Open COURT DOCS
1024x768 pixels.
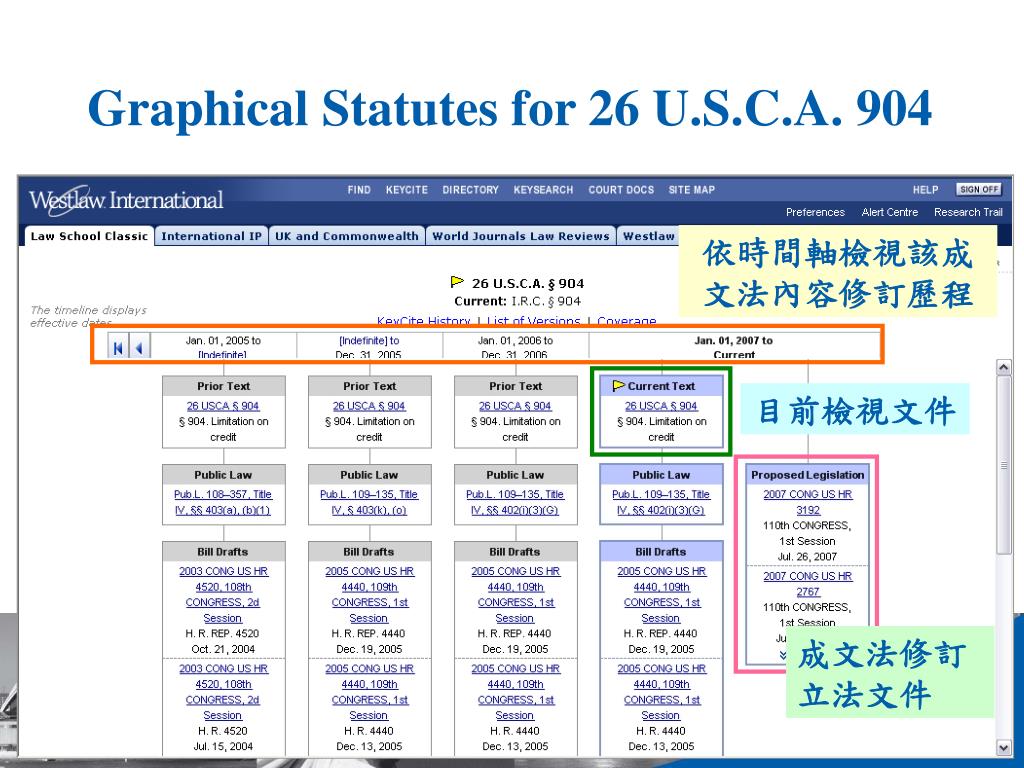(x=620, y=189)
